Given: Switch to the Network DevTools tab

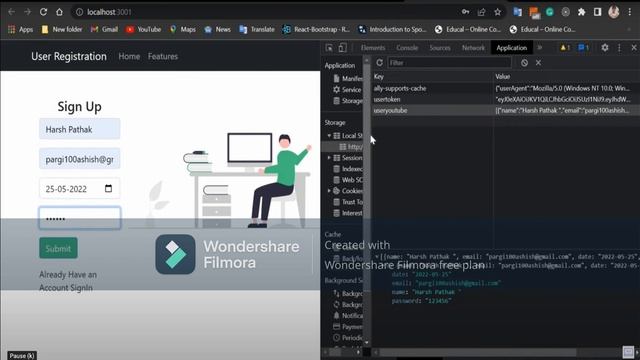Looking at the screenshot, I should point(473,48).
